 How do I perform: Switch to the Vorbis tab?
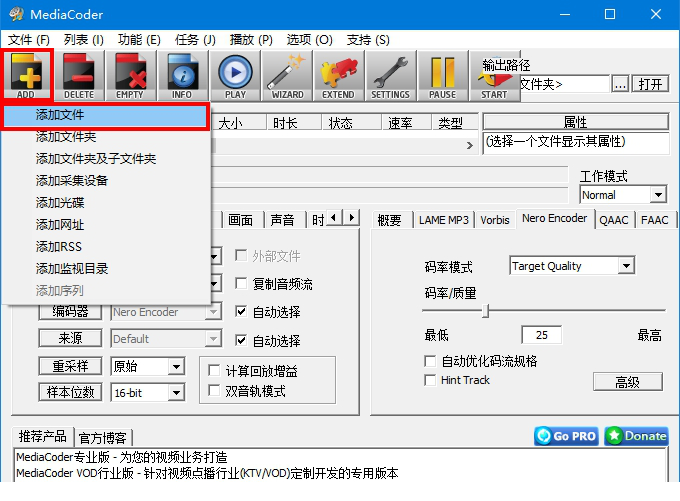click(x=495, y=220)
